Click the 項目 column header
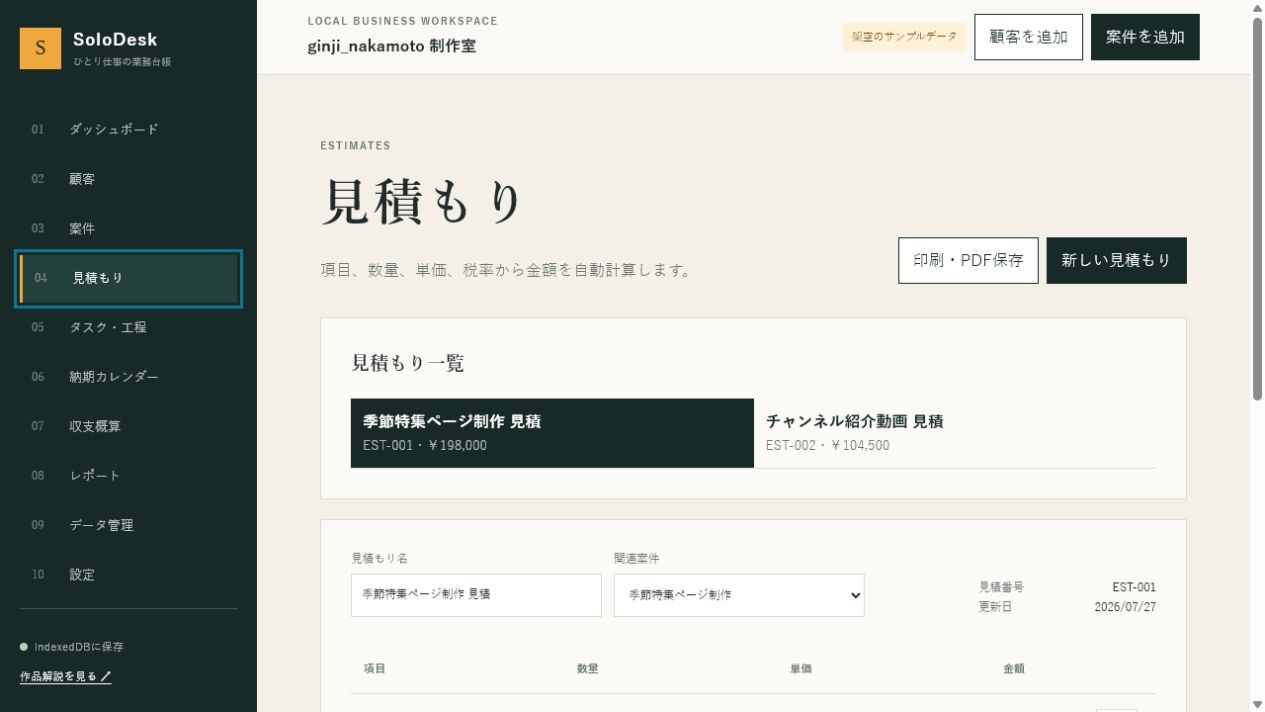The width and height of the screenshot is (1265, 712). click(375, 668)
